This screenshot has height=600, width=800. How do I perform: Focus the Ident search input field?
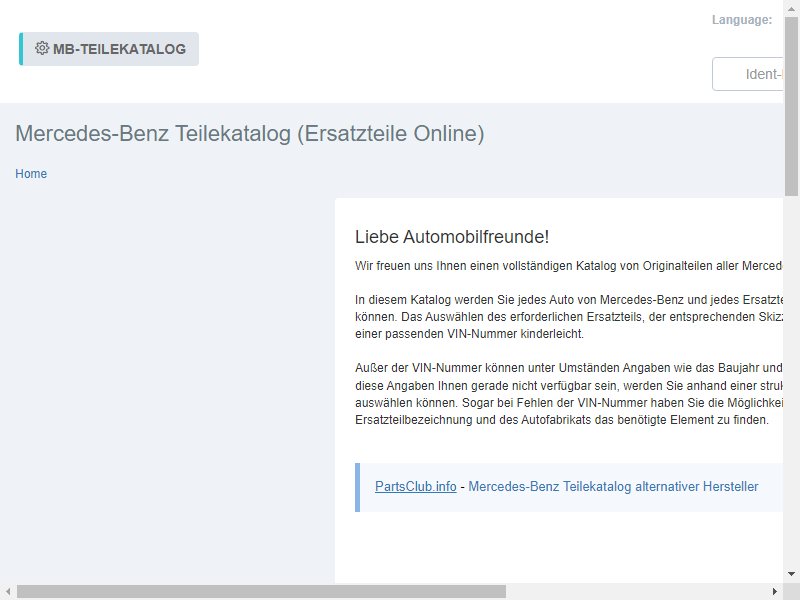[x=747, y=74]
